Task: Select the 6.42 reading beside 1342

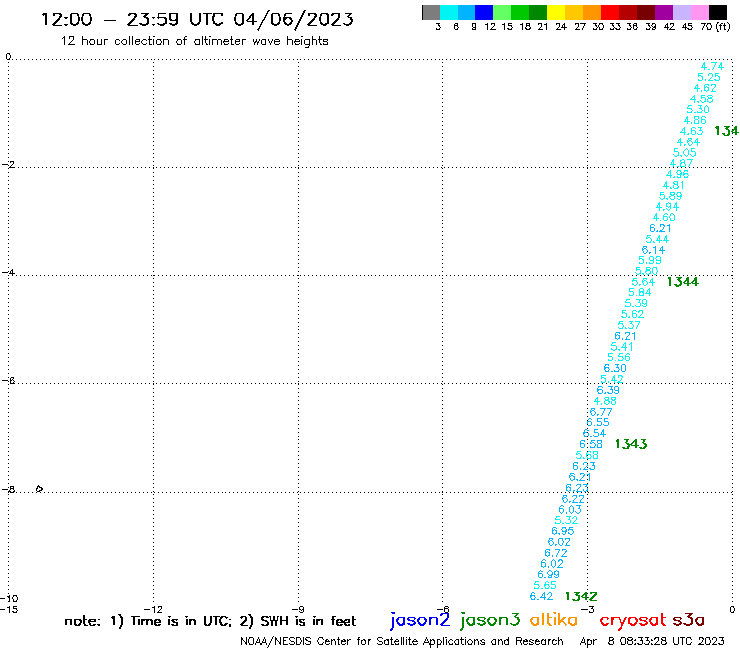Action: [x=541, y=596]
